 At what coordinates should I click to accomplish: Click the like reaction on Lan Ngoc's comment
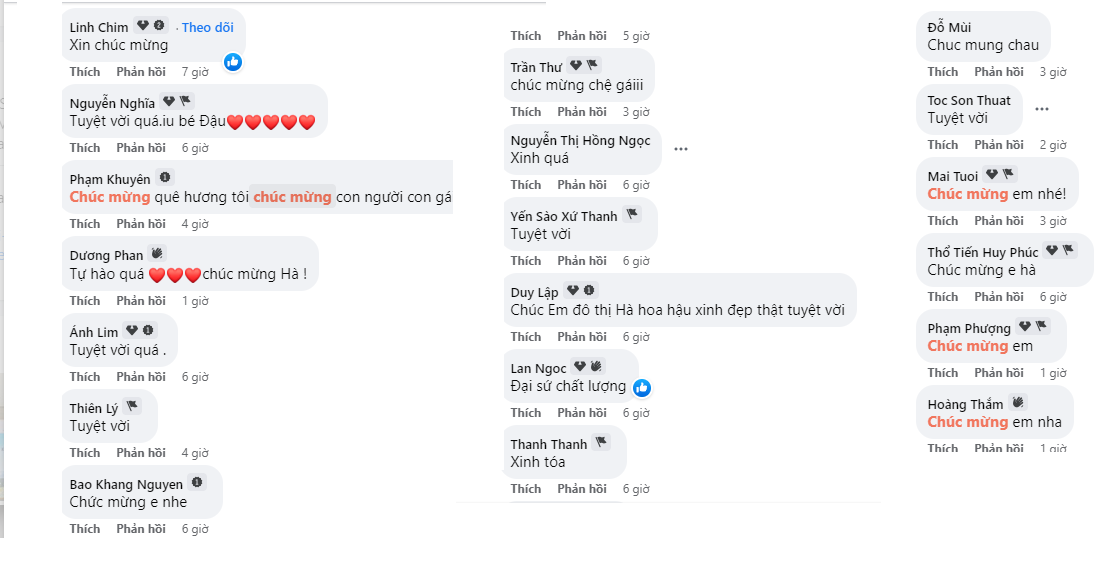click(642, 387)
